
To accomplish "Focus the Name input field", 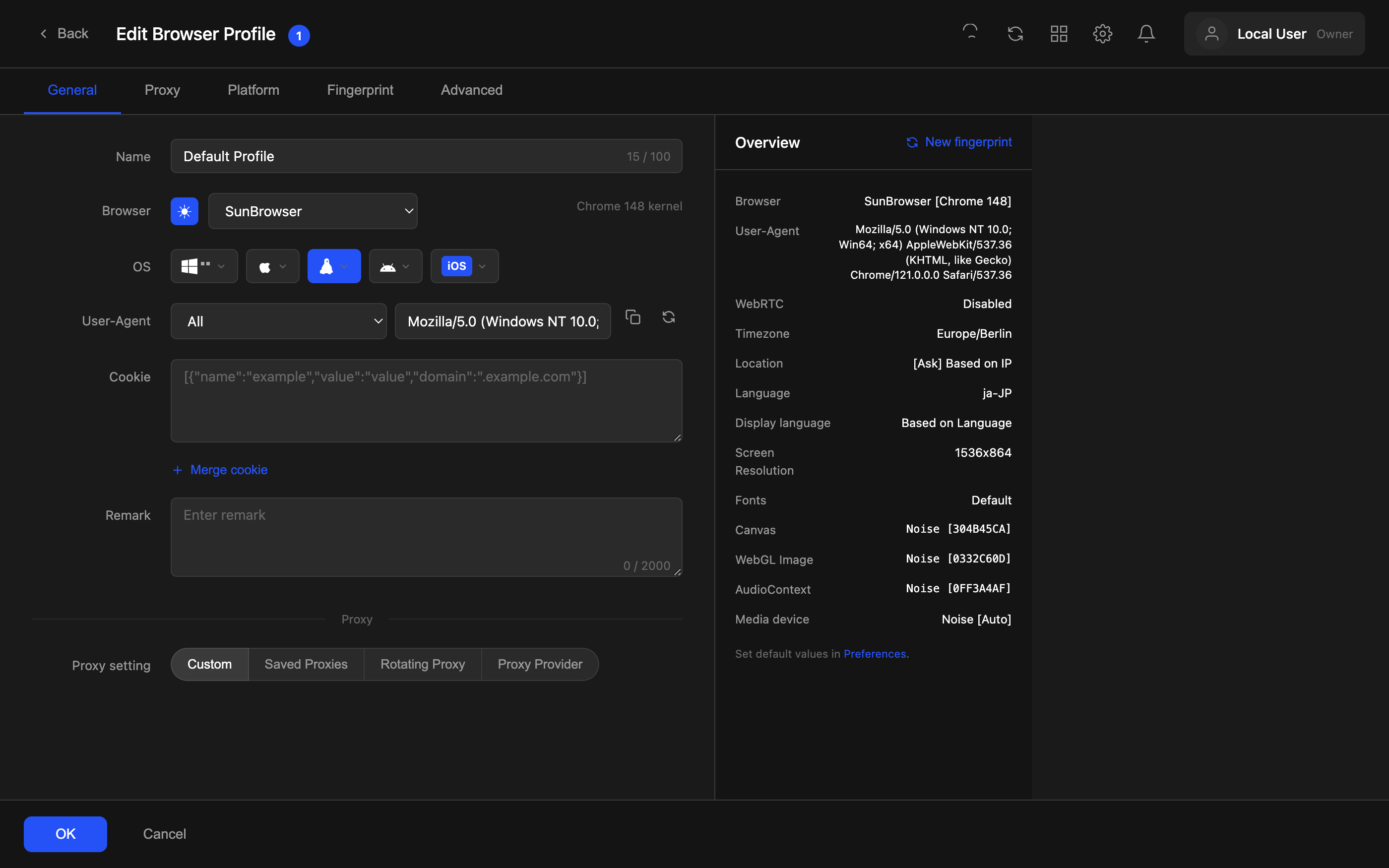I will [427, 156].
